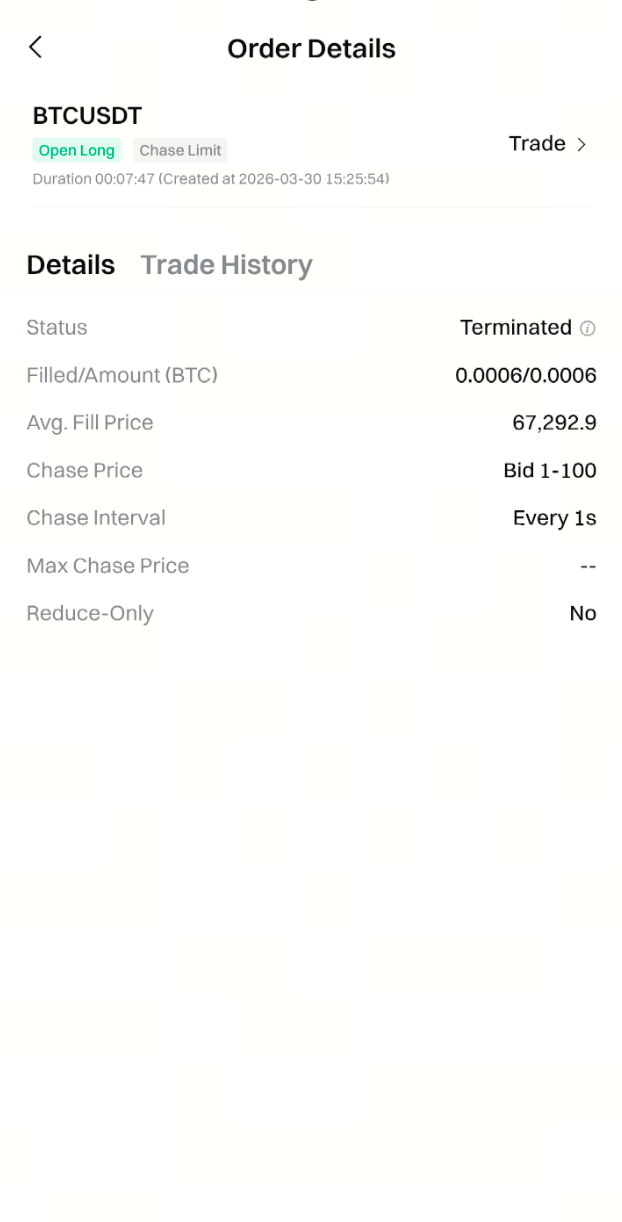Click the 0.0006/0.0006 filled amount value

pyautogui.click(x=525, y=376)
